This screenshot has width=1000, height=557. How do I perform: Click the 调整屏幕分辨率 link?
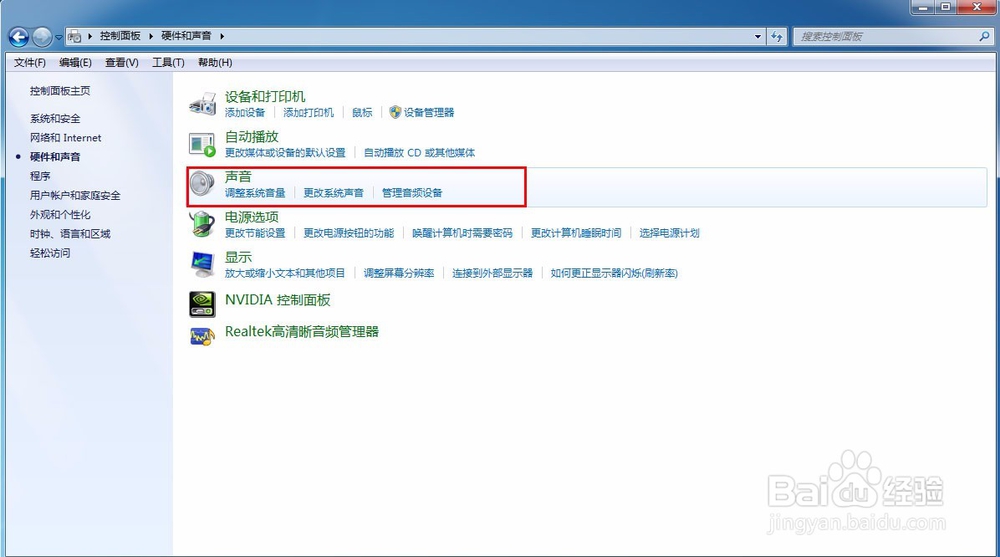point(399,273)
